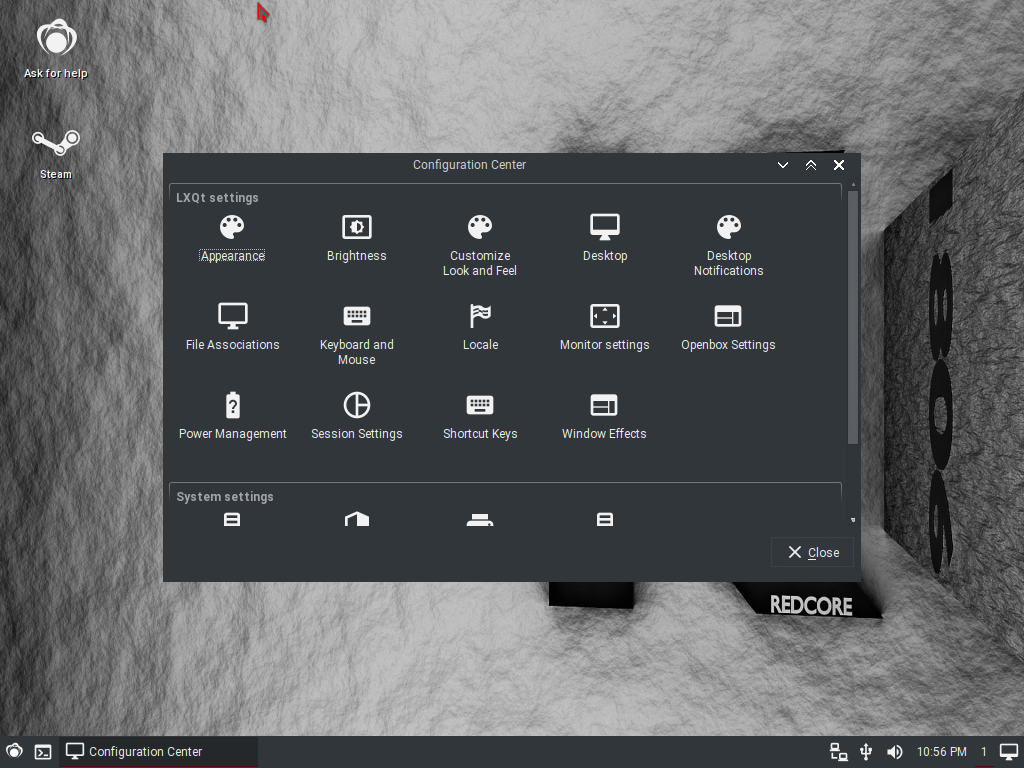This screenshot has width=1024, height=768.
Task: Launch the terminal from the taskbar
Action: click(x=43, y=752)
